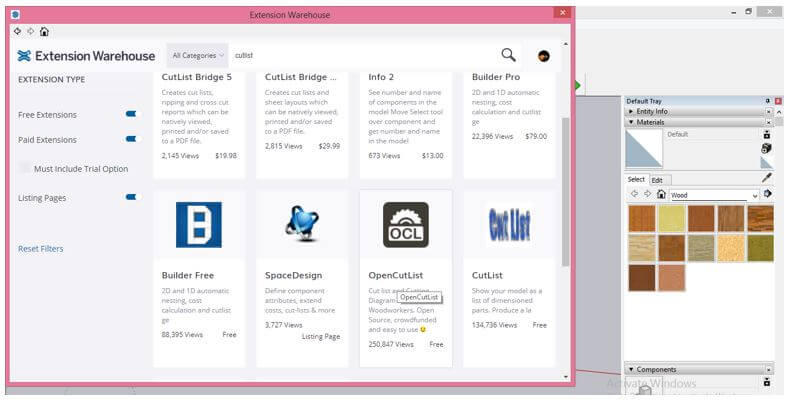Image resolution: width=790 pixels, height=405 pixels.
Task: Close the Materials panel with its x
Action: coord(768,122)
